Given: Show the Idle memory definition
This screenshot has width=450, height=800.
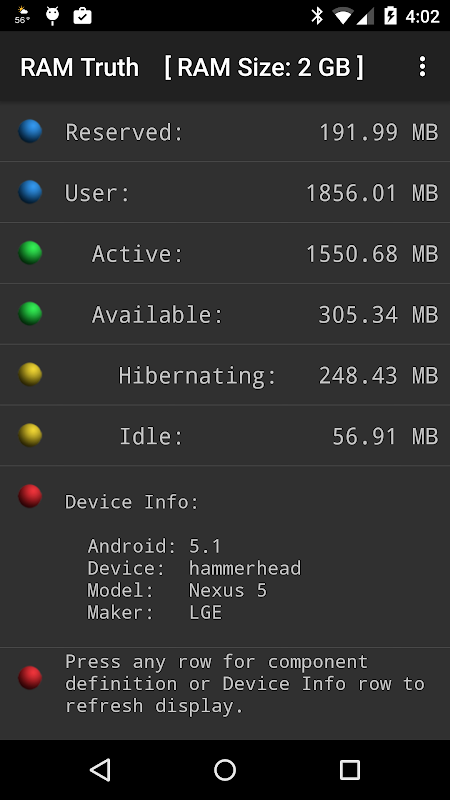Looking at the screenshot, I should tap(225, 435).
